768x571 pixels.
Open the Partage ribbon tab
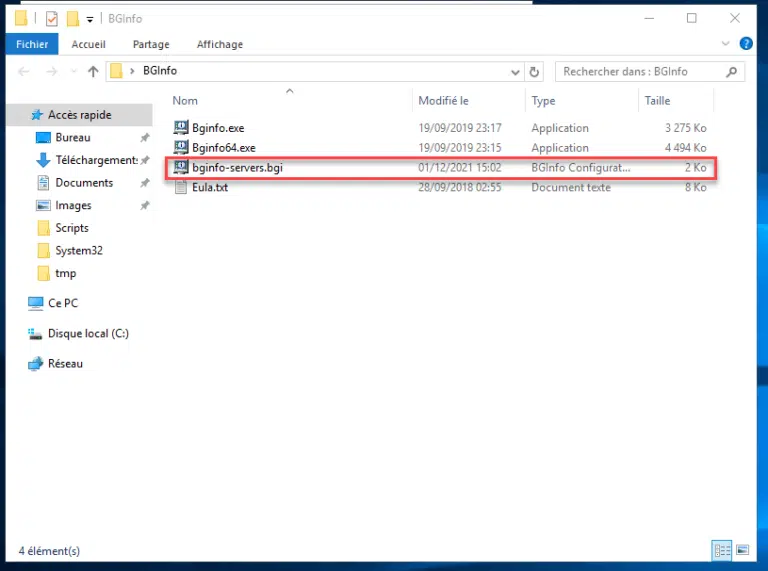click(x=151, y=44)
